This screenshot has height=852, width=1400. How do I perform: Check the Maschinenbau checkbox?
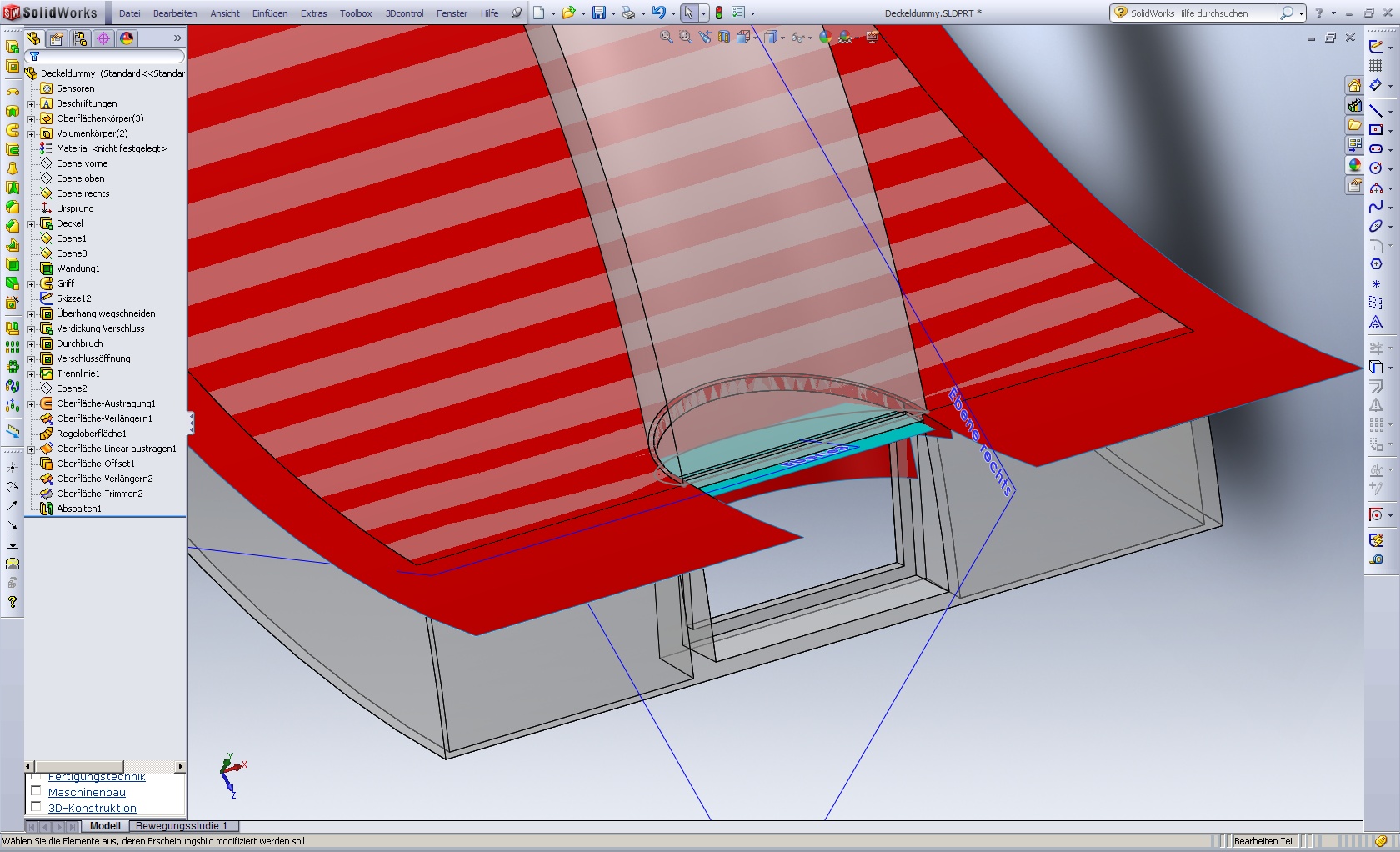[36, 792]
